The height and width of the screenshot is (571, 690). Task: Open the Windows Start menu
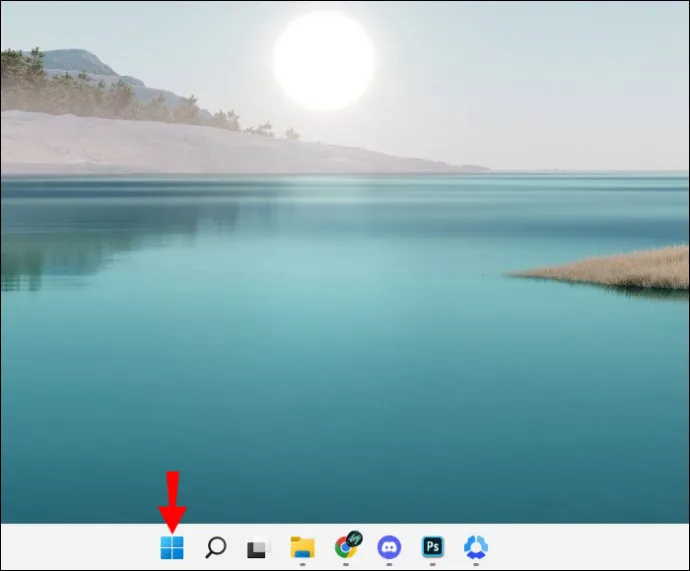[172, 547]
